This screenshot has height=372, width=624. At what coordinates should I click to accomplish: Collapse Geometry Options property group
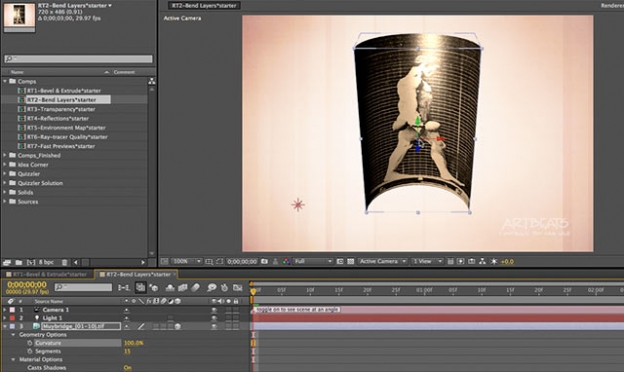(13, 335)
